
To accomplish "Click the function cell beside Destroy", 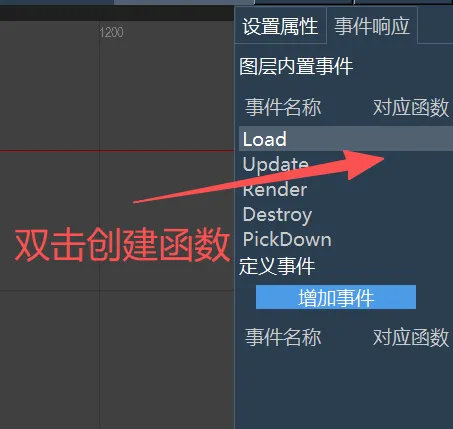I will (410, 215).
